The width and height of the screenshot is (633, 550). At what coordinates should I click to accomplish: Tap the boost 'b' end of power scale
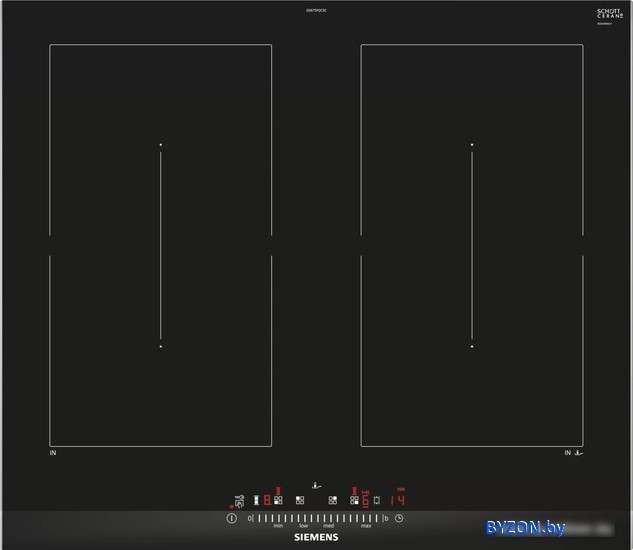tap(386, 518)
